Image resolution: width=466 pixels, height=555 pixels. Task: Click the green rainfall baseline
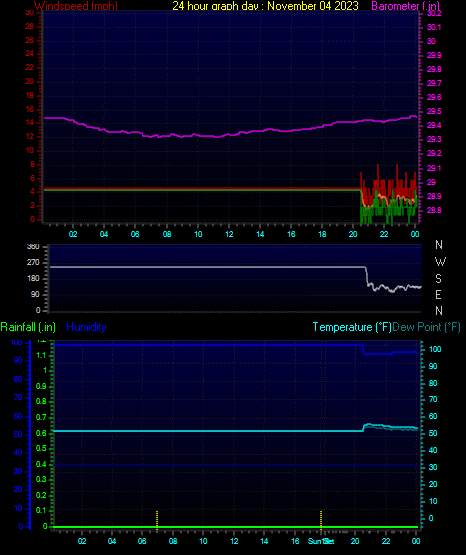235,527
